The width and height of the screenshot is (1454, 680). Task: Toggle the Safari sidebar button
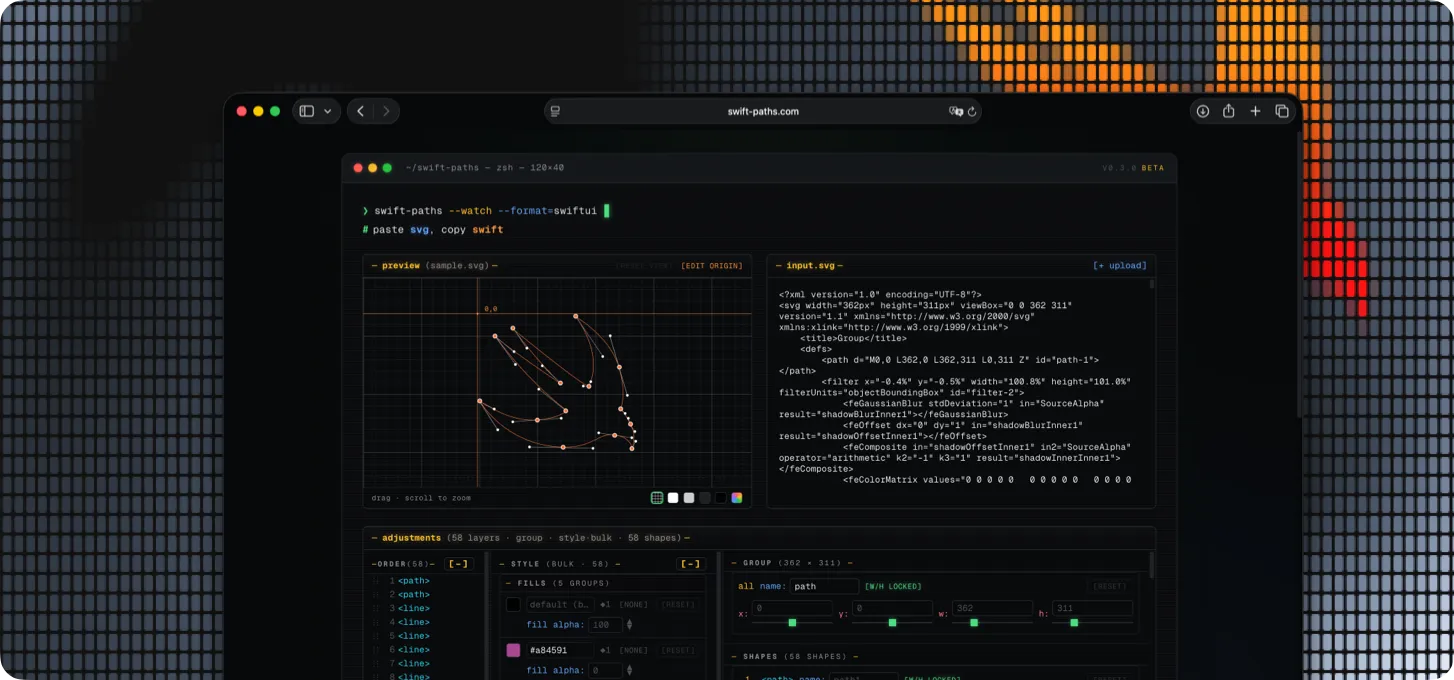point(307,111)
